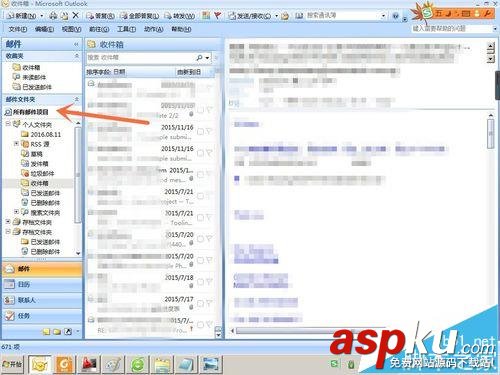Click the 五 input mode on IME bar
This screenshot has width=500, height=375.
(x=438, y=13)
